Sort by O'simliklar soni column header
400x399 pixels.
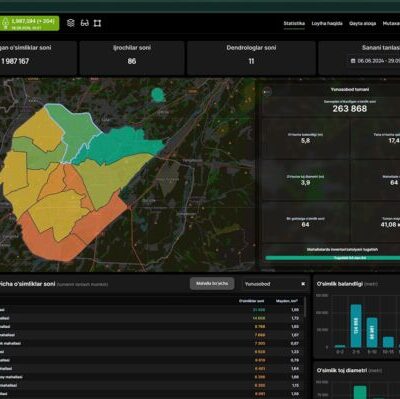click(x=252, y=301)
